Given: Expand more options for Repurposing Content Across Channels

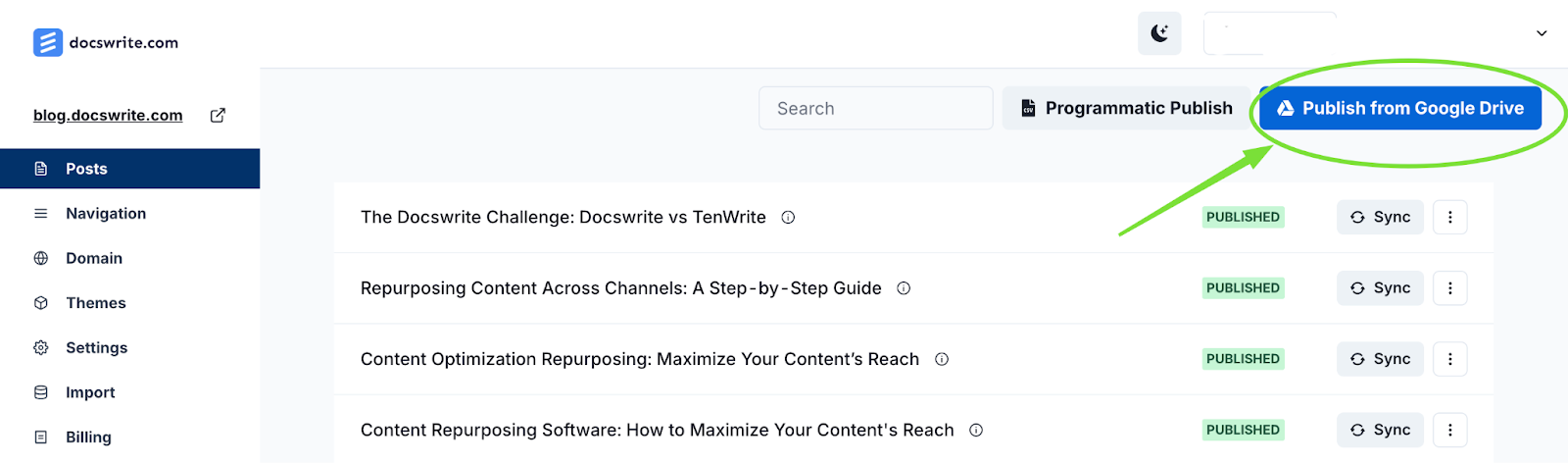Looking at the screenshot, I should [1450, 288].
